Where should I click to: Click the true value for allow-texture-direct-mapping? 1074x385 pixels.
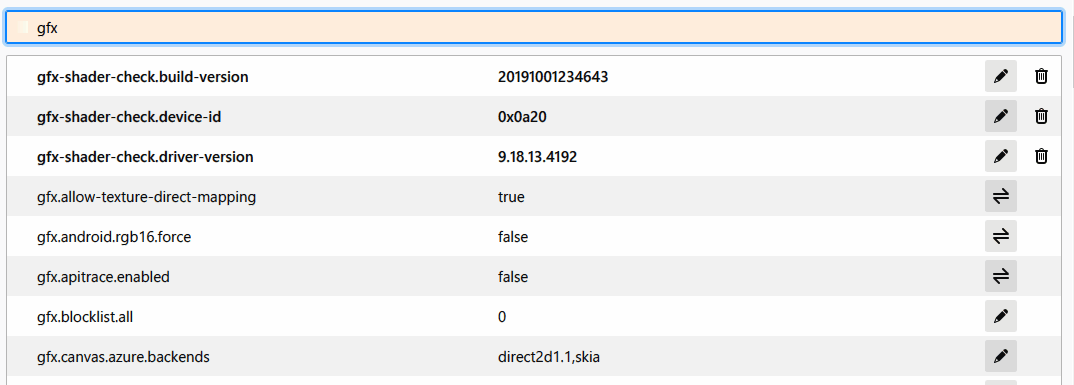(x=511, y=197)
